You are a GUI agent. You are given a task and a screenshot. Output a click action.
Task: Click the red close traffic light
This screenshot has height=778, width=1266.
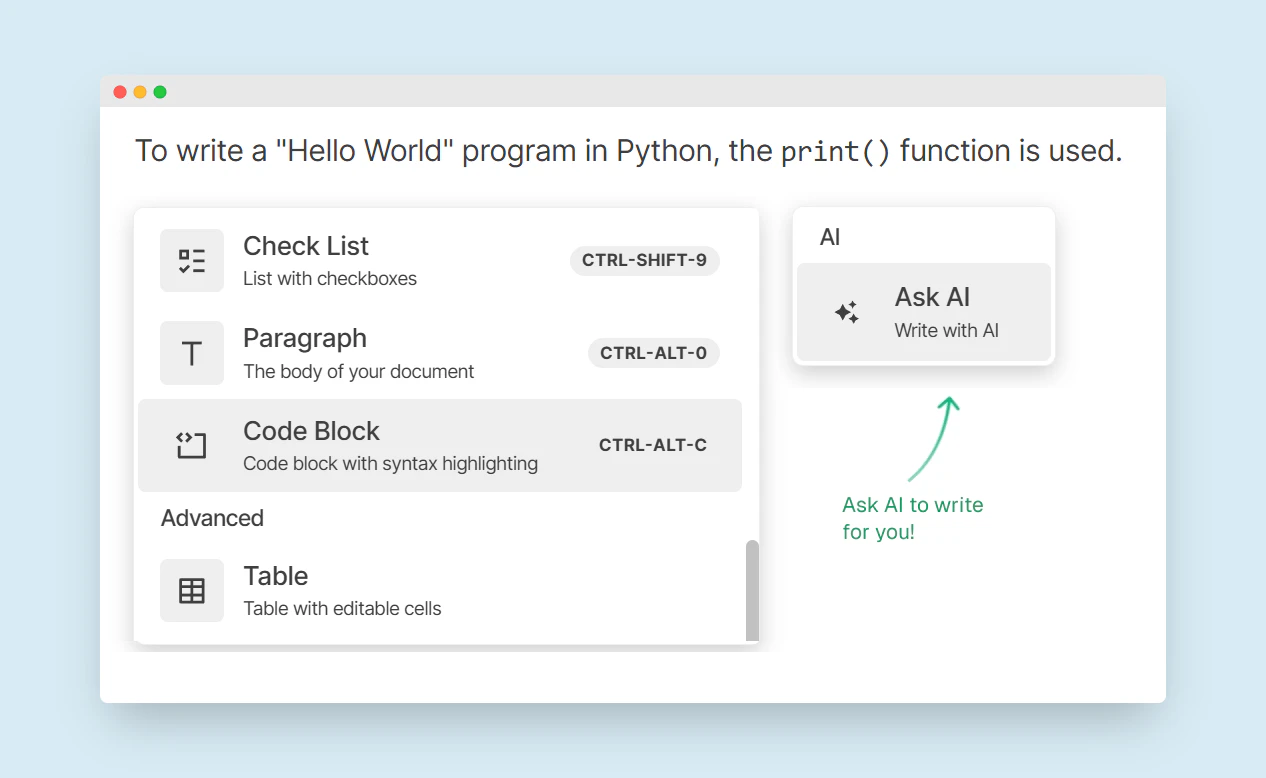pyautogui.click(x=120, y=91)
